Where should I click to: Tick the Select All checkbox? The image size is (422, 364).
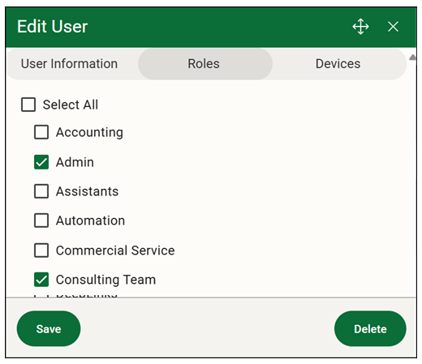coord(28,105)
